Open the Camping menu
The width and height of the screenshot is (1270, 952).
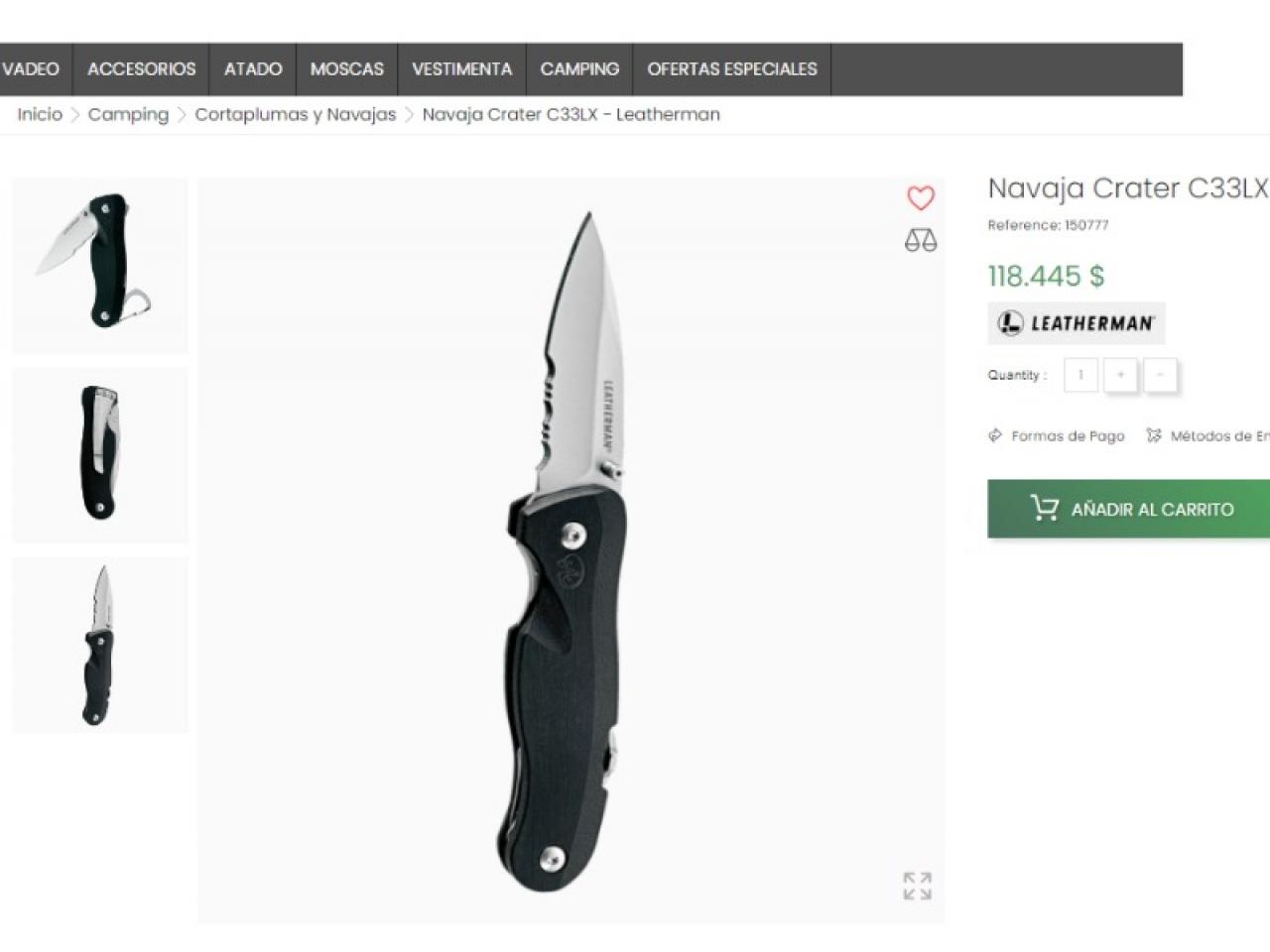pyautogui.click(x=579, y=69)
